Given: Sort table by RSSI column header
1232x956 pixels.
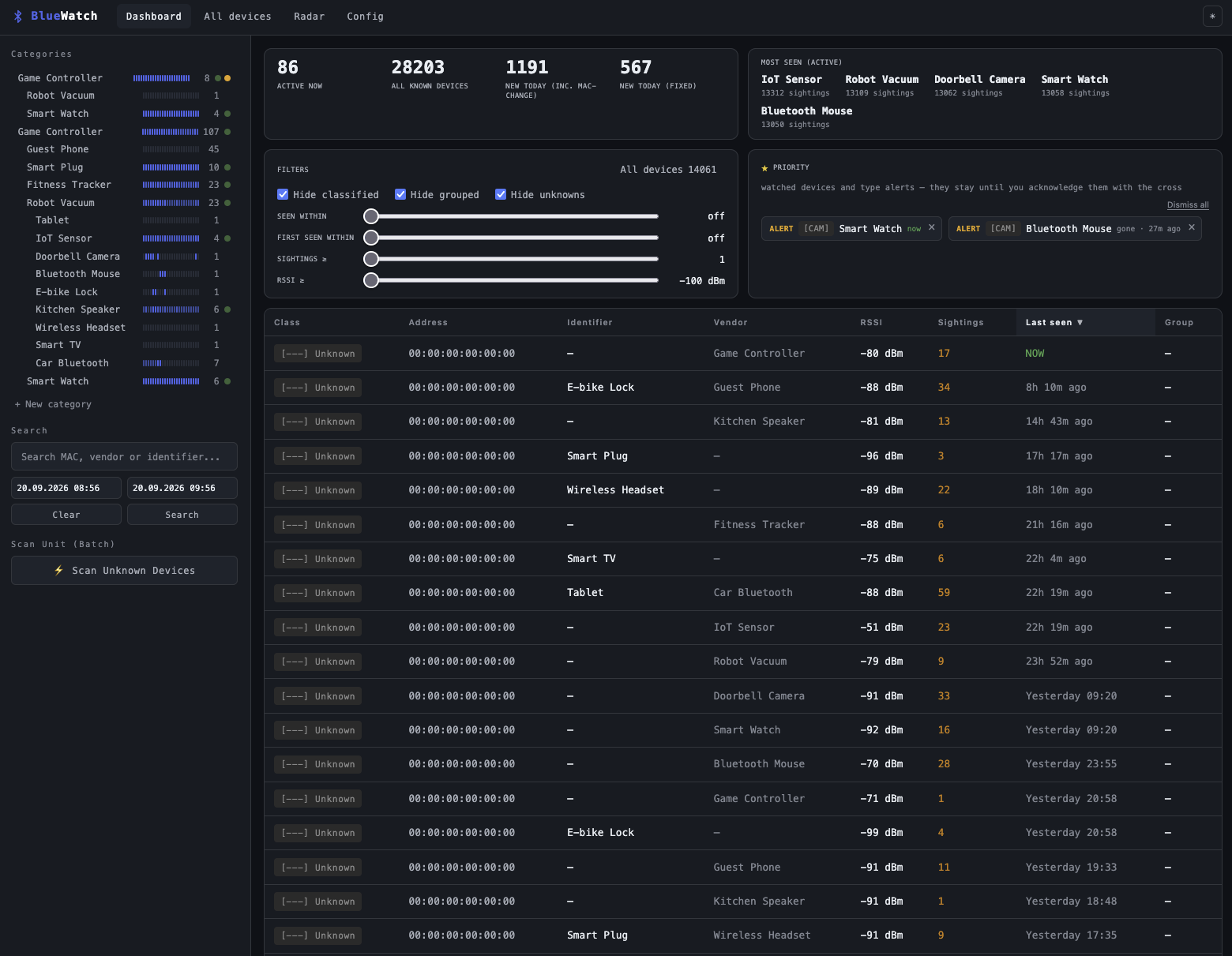Looking at the screenshot, I should click(871, 322).
